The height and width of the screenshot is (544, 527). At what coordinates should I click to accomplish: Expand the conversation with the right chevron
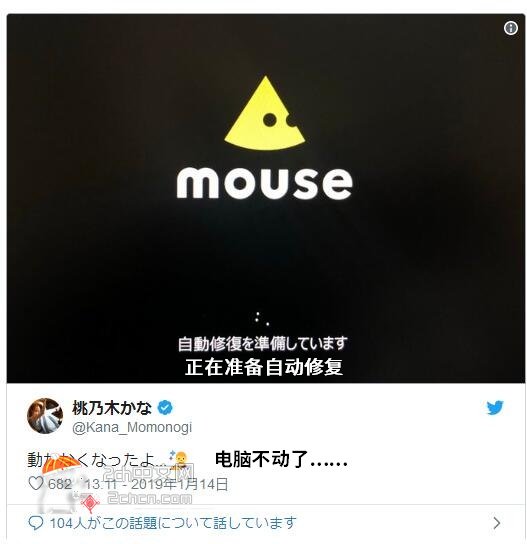pos(497,523)
